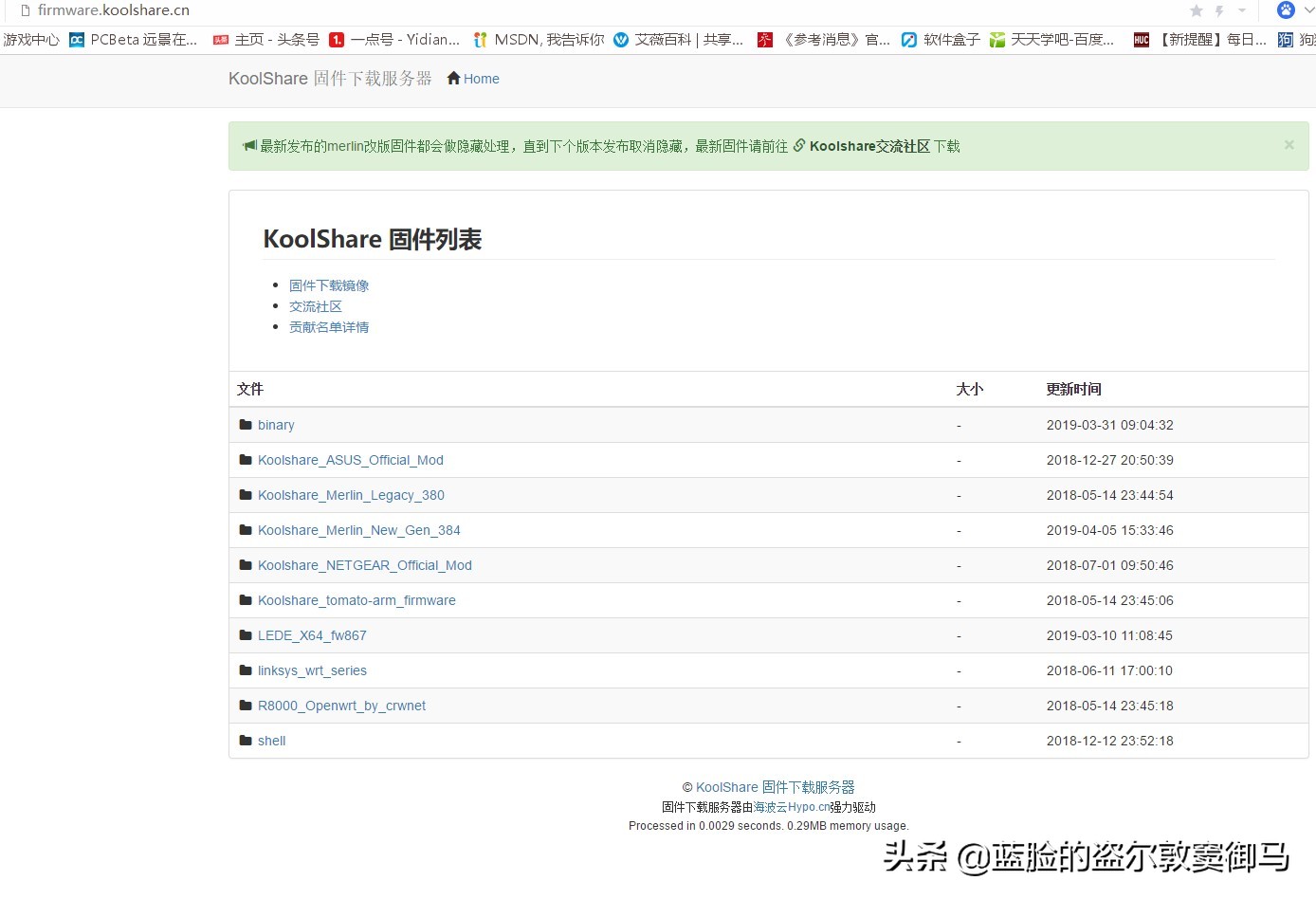Click the timestamp 2018-12-12 23:52:18

pyautogui.click(x=1110, y=741)
